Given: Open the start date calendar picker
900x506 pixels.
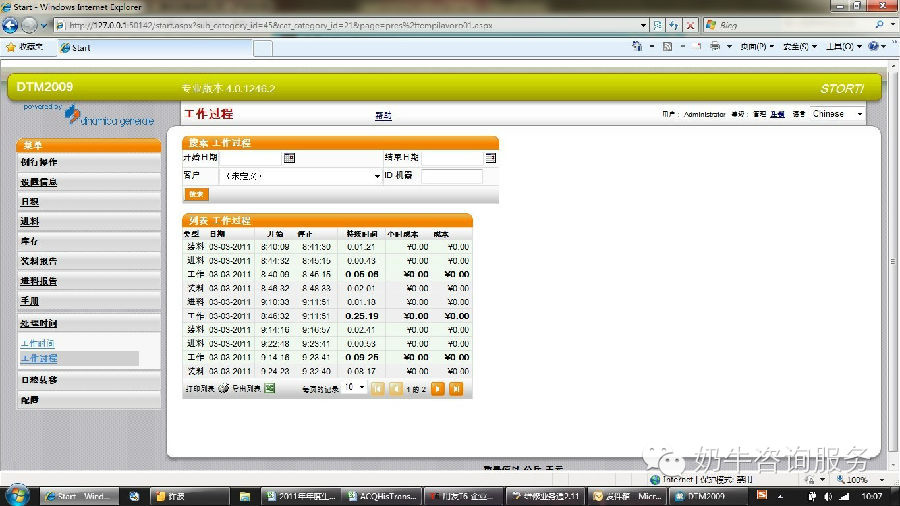Looking at the screenshot, I should click(289, 158).
